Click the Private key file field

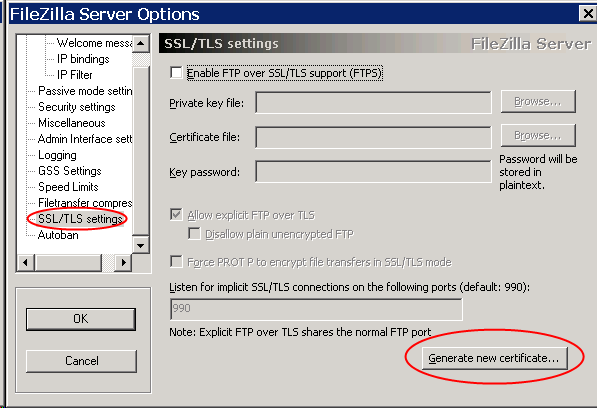pos(373,102)
